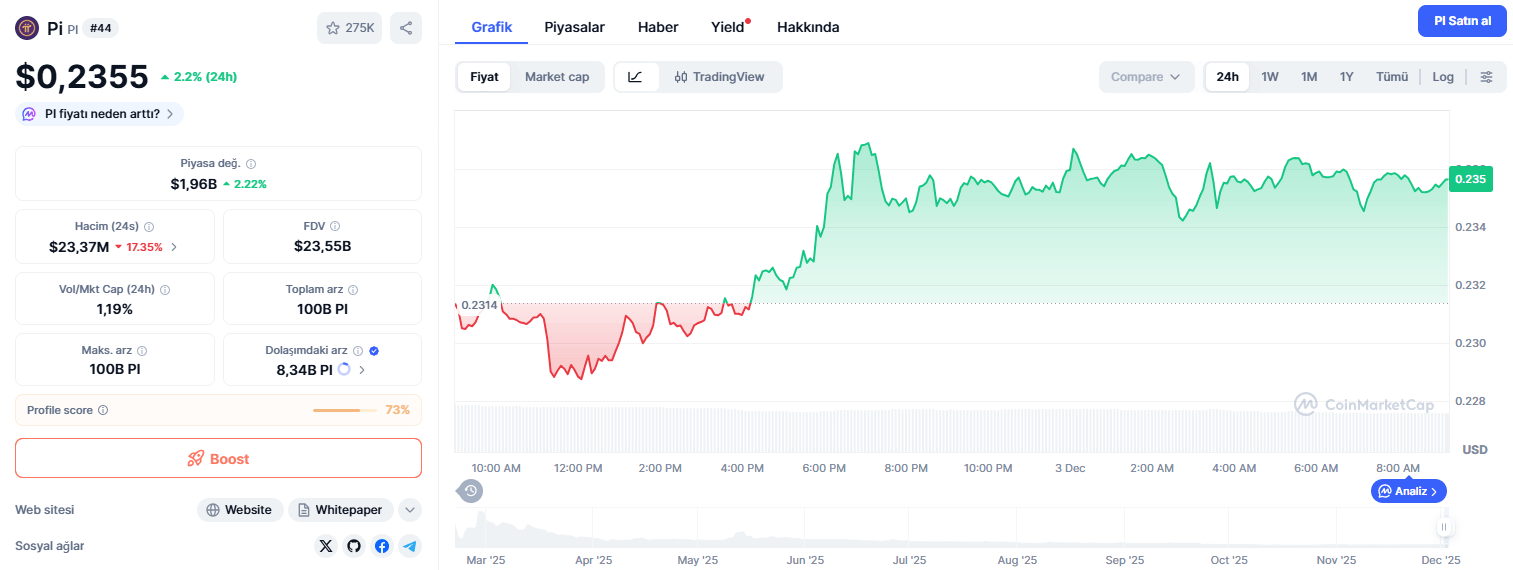
Task: Select the 1Y time range
Action: (1347, 77)
